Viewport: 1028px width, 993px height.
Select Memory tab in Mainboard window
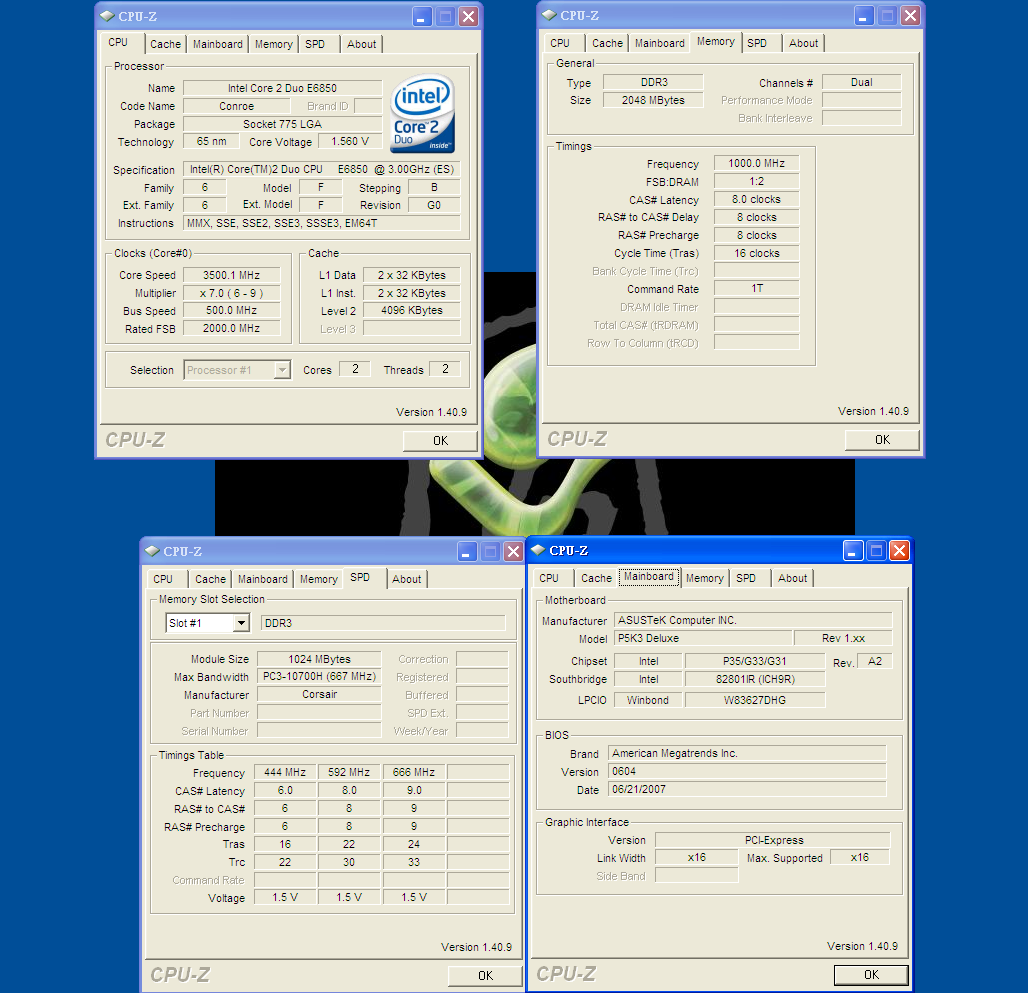(705, 577)
